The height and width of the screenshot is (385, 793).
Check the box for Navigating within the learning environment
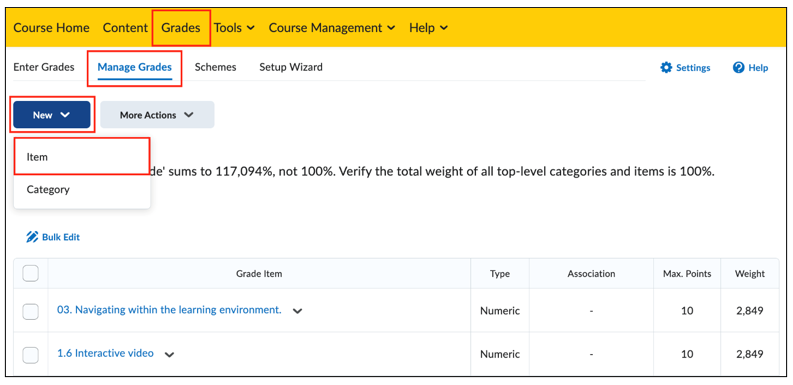click(30, 311)
